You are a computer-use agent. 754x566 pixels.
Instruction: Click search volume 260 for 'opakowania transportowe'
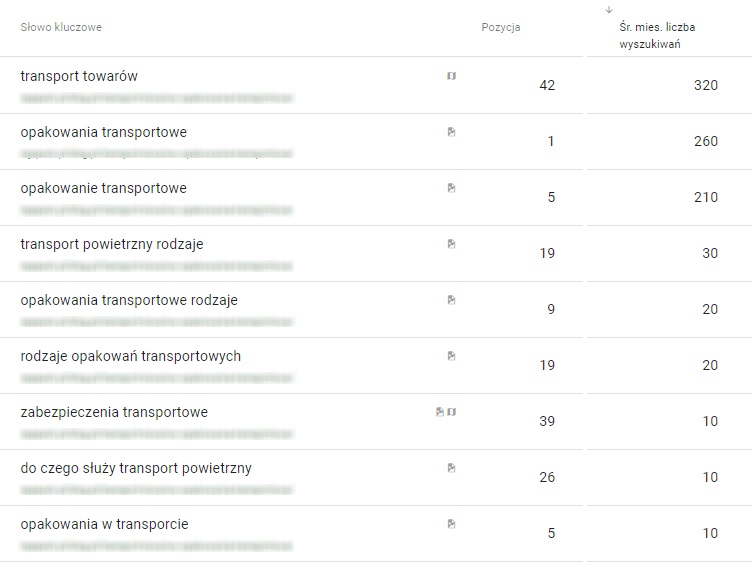(x=705, y=141)
